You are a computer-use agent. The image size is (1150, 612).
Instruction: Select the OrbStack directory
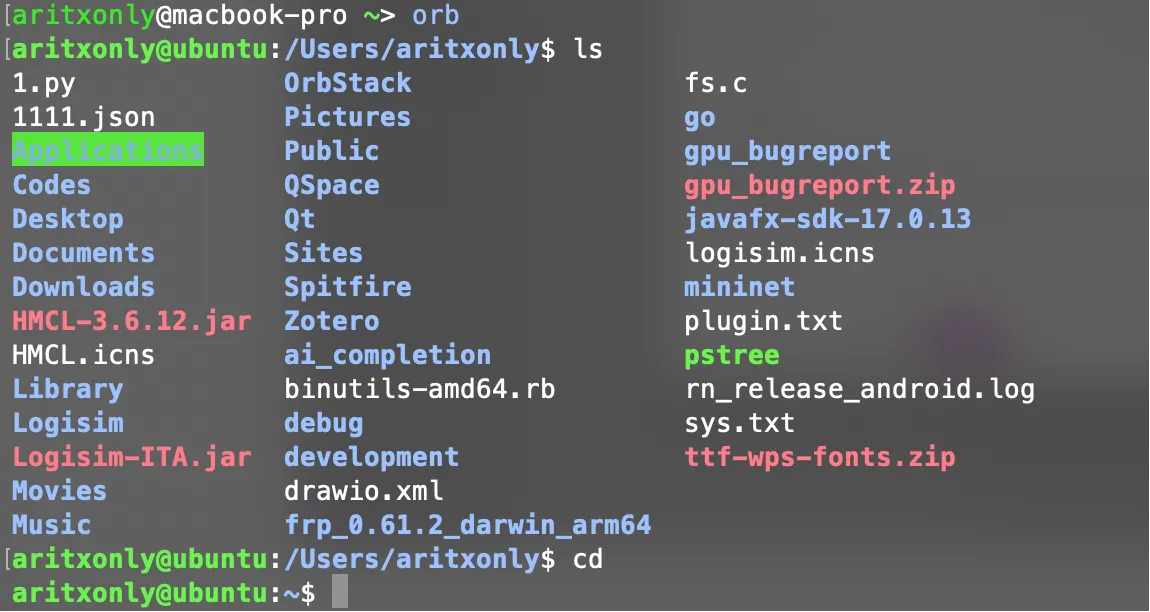(348, 82)
